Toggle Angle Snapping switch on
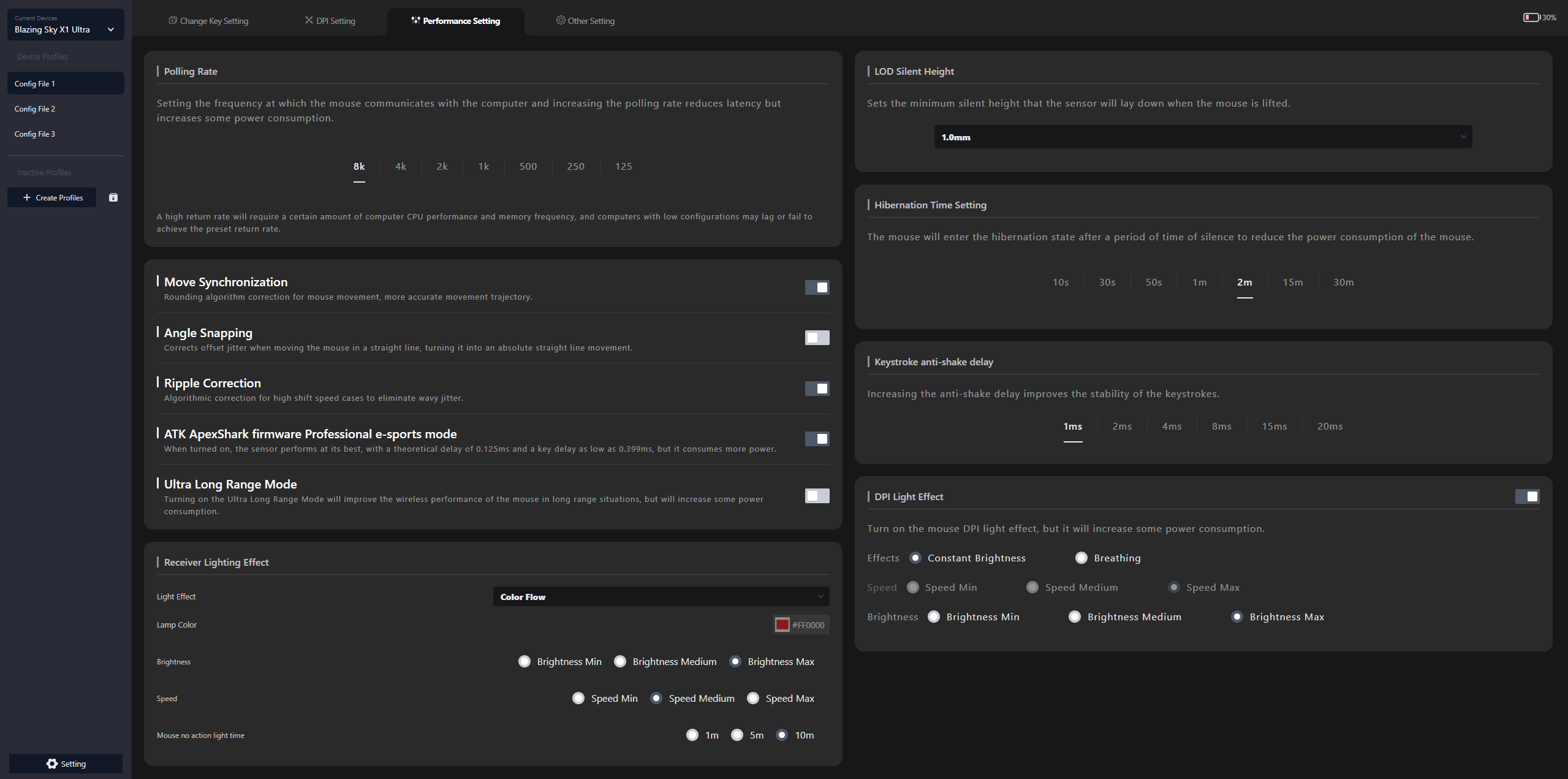This screenshot has width=1568, height=779. [817, 338]
